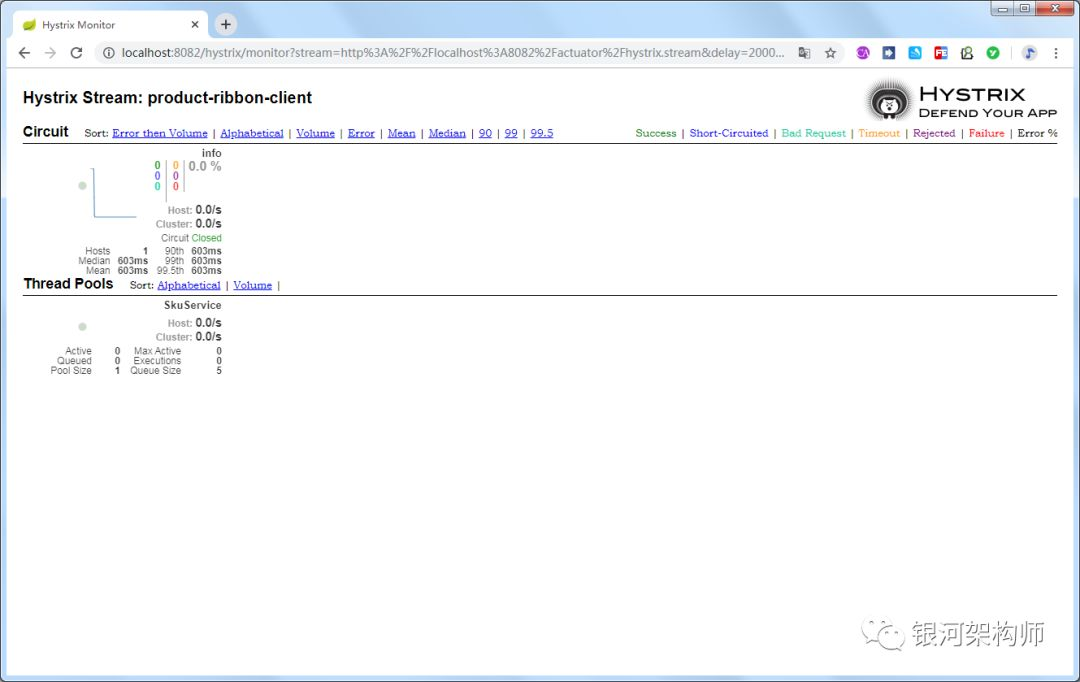The width and height of the screenshot is (1080, 682).
Task: Open the blue arrow extension icon
Action: 889,53
